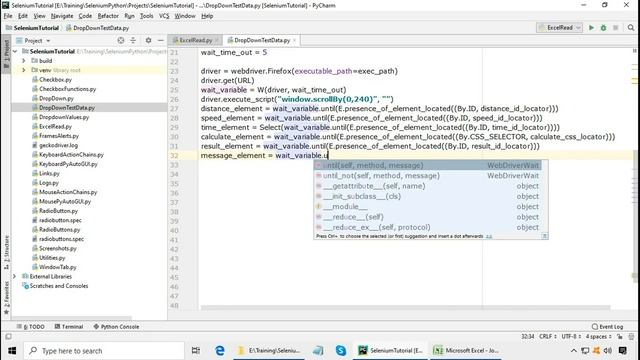Image resolution: width=640 pixels, height=360 pixels.
Task: Open the Favorites side panel tab
Action: pos(6,298)
